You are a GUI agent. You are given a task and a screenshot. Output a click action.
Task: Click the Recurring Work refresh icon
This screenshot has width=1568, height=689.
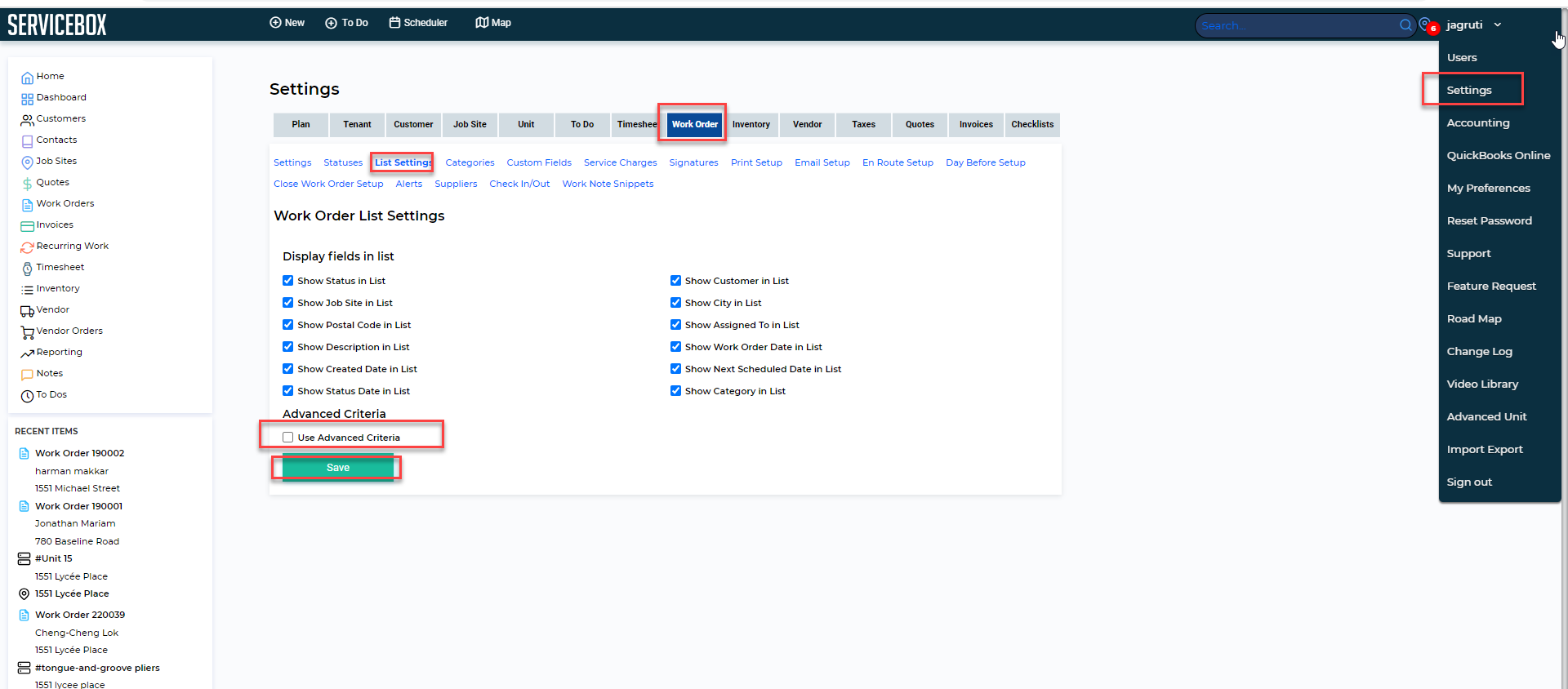27,247
